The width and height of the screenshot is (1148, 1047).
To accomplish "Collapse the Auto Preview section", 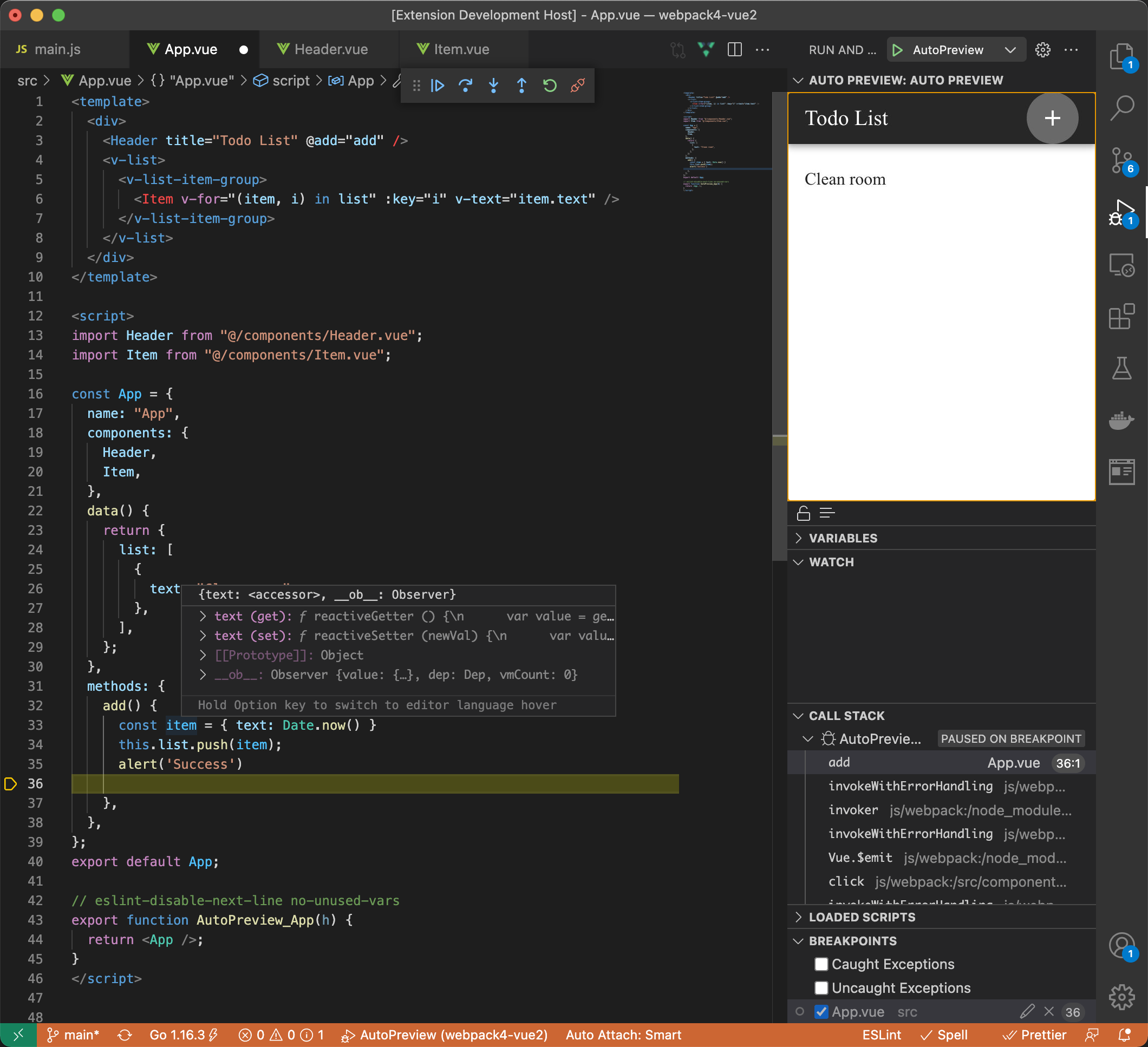I will (x=798, y=80).
